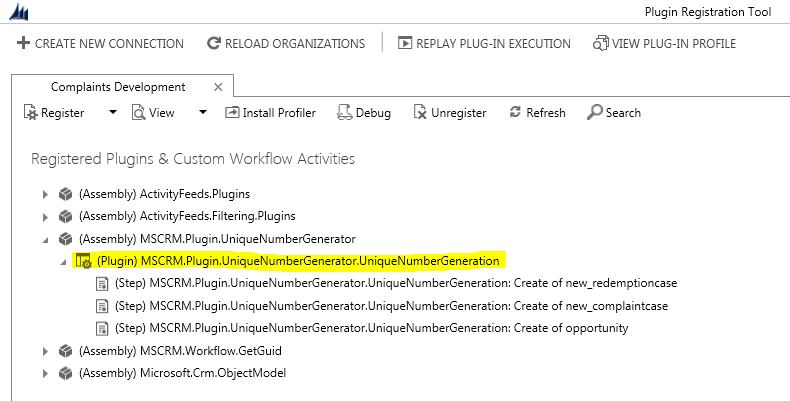
Task: Close the Complaints Development tab
Action: [x=218, y=87]
